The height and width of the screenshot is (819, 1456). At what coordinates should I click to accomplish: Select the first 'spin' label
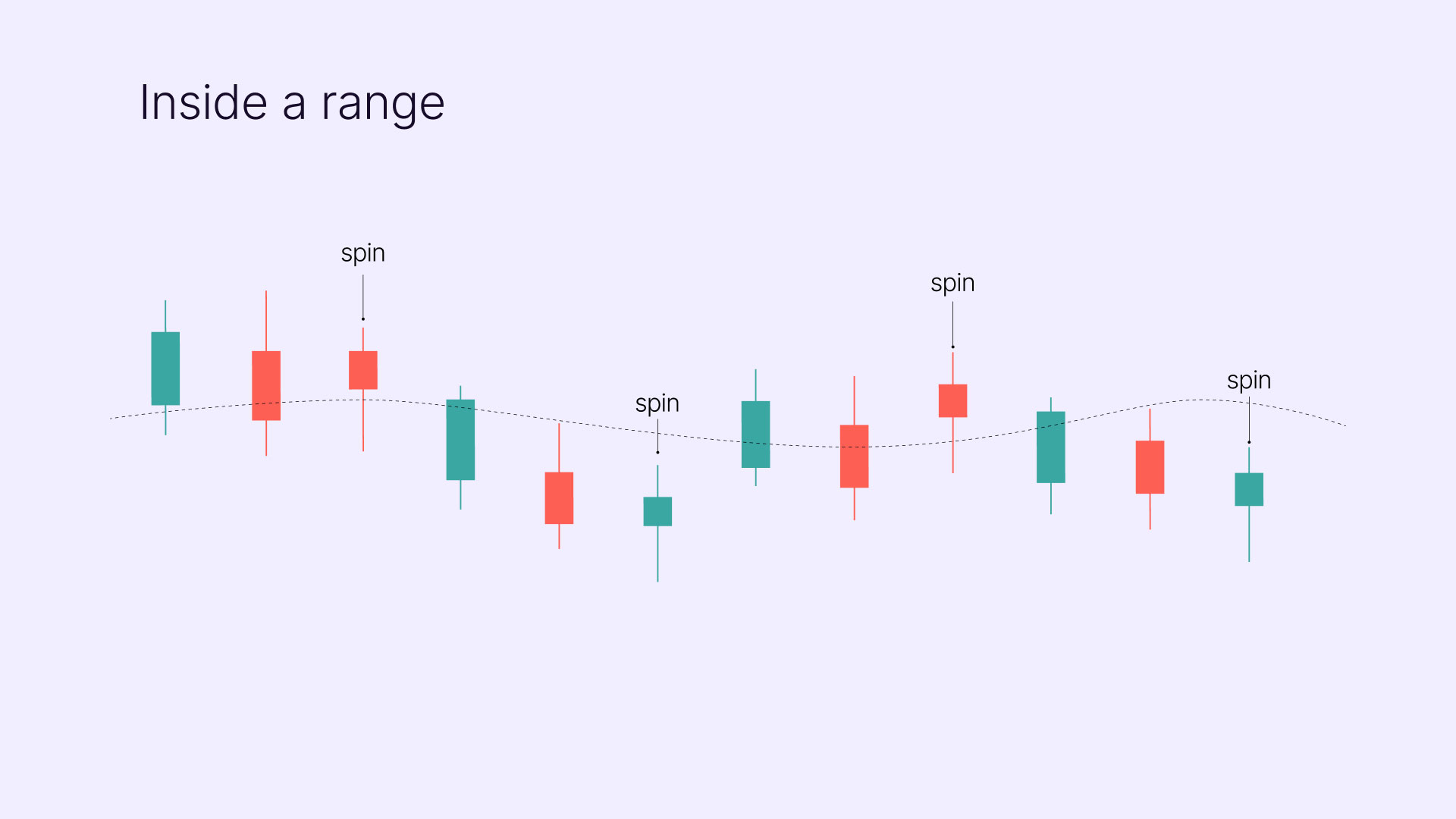[363, 253]
